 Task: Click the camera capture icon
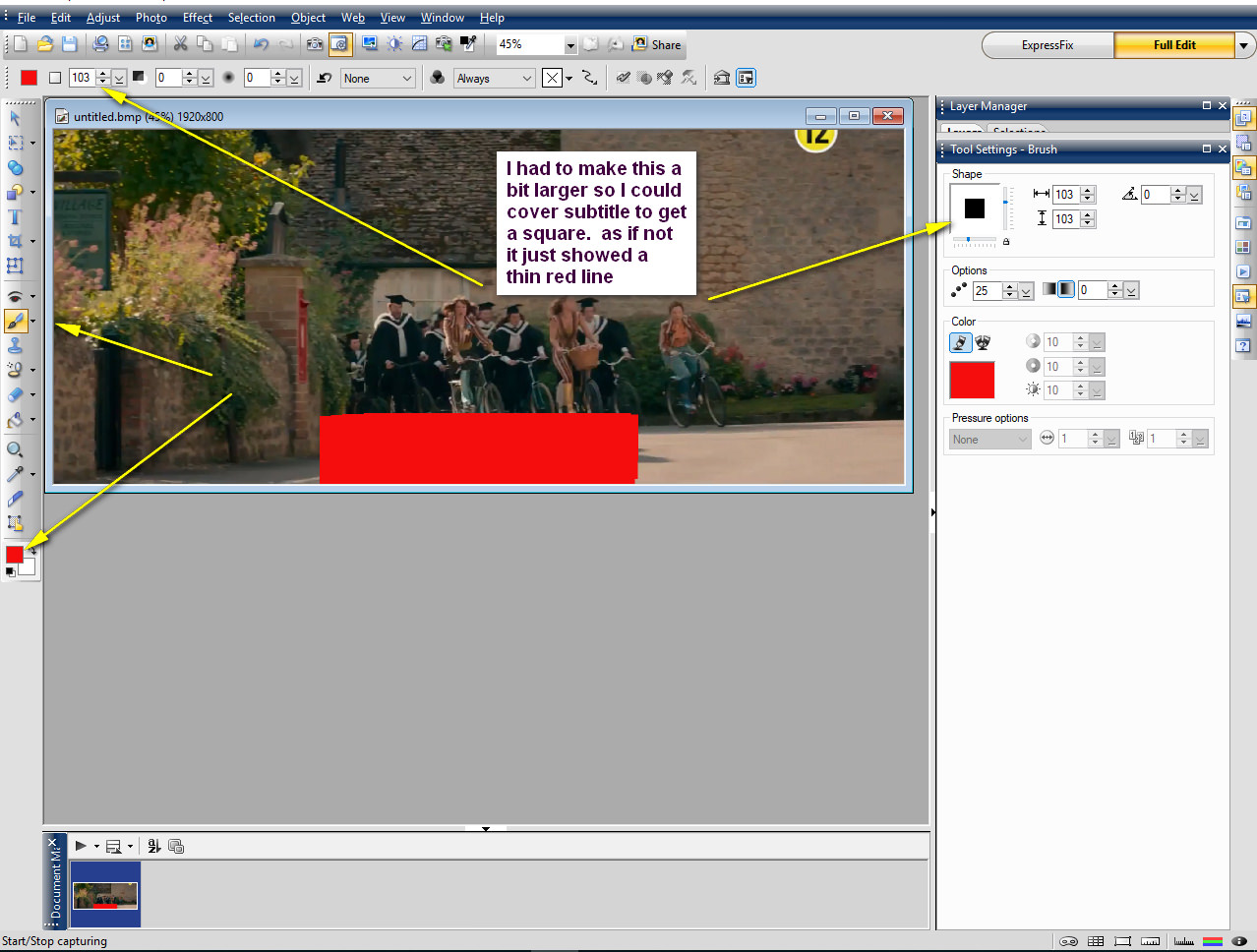tap(315, 44)
